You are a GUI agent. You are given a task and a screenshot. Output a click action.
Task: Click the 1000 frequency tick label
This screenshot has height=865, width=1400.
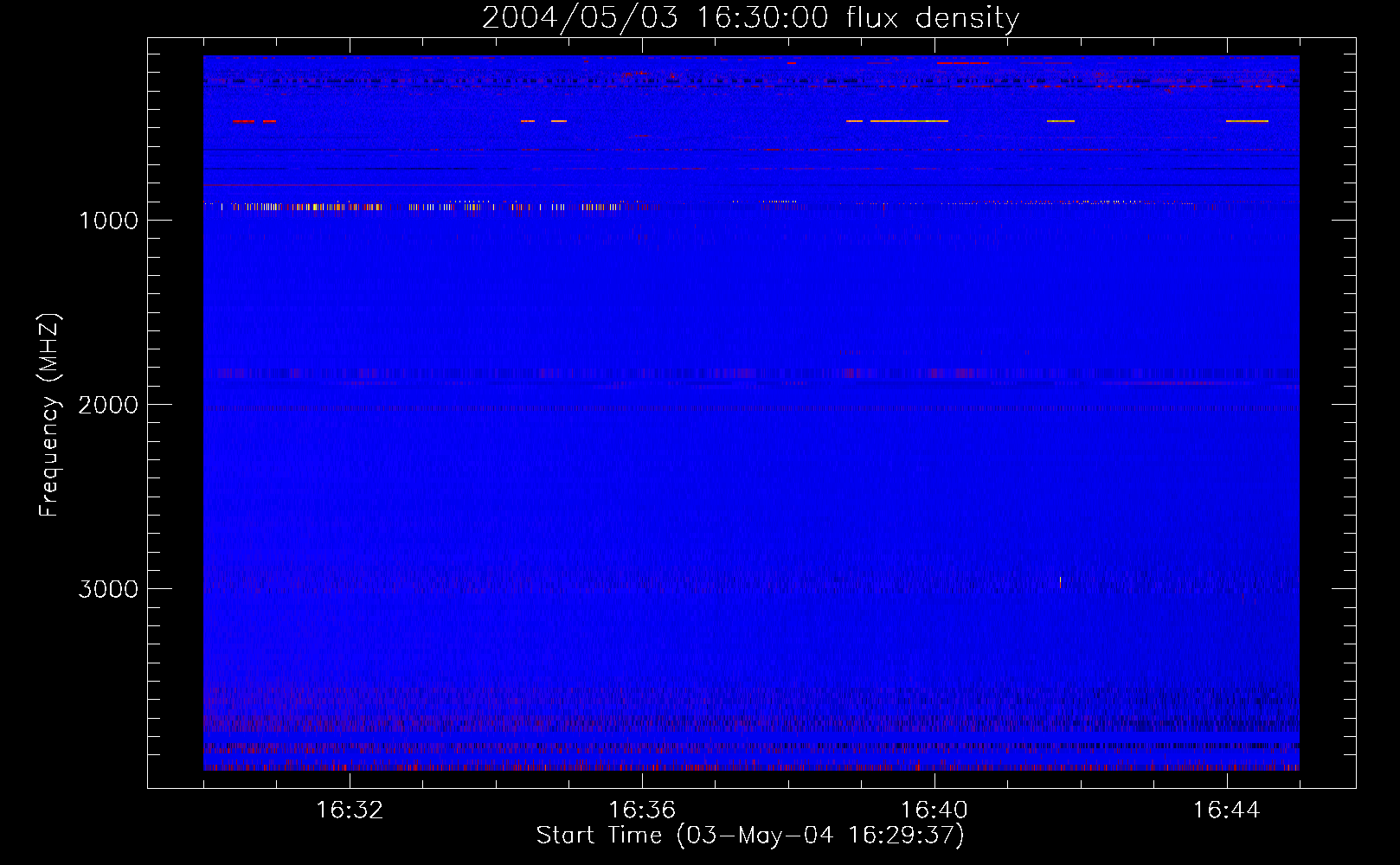click(108, 221)
